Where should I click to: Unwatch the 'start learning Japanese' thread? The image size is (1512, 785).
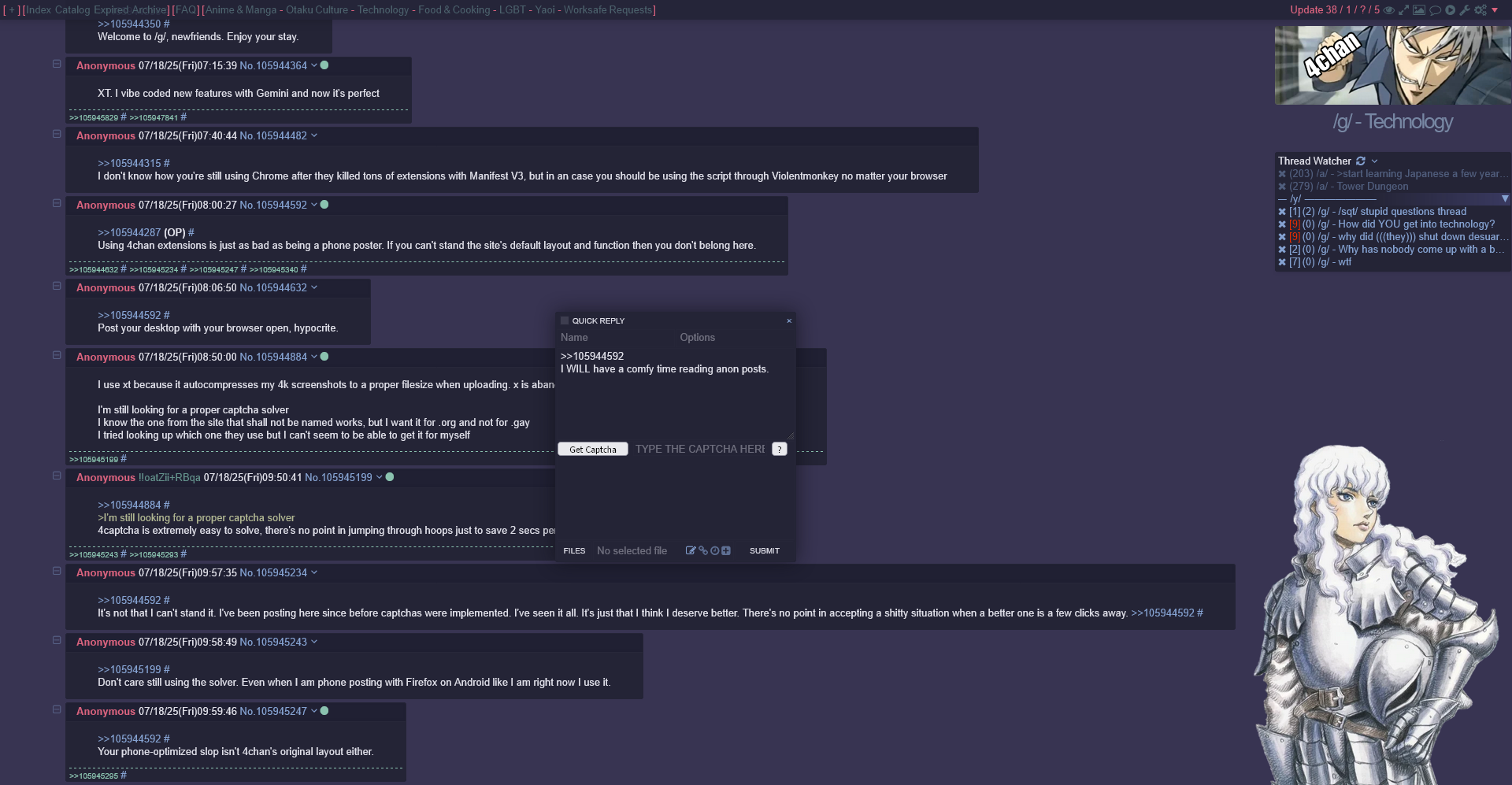[1282, 174]
